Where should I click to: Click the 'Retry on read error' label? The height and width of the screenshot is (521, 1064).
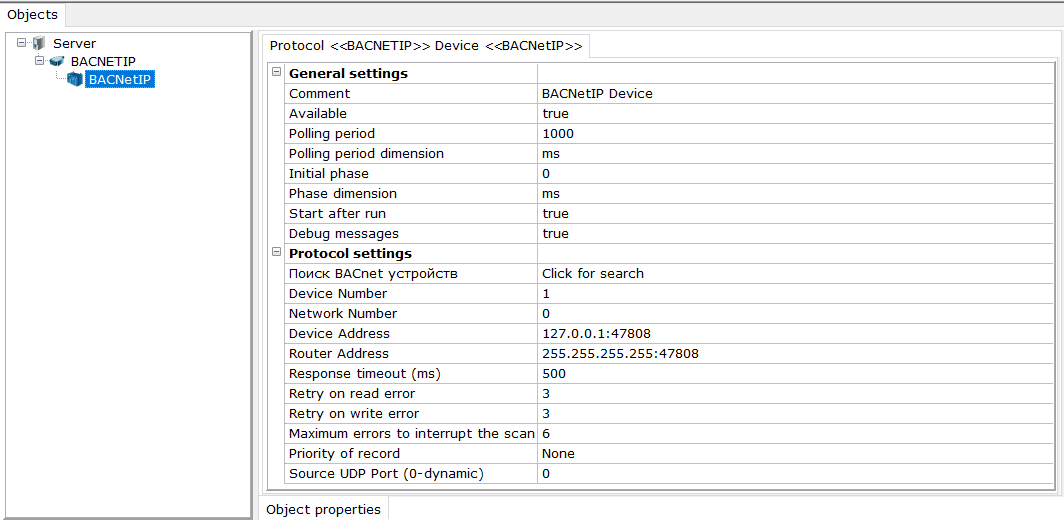352,394
